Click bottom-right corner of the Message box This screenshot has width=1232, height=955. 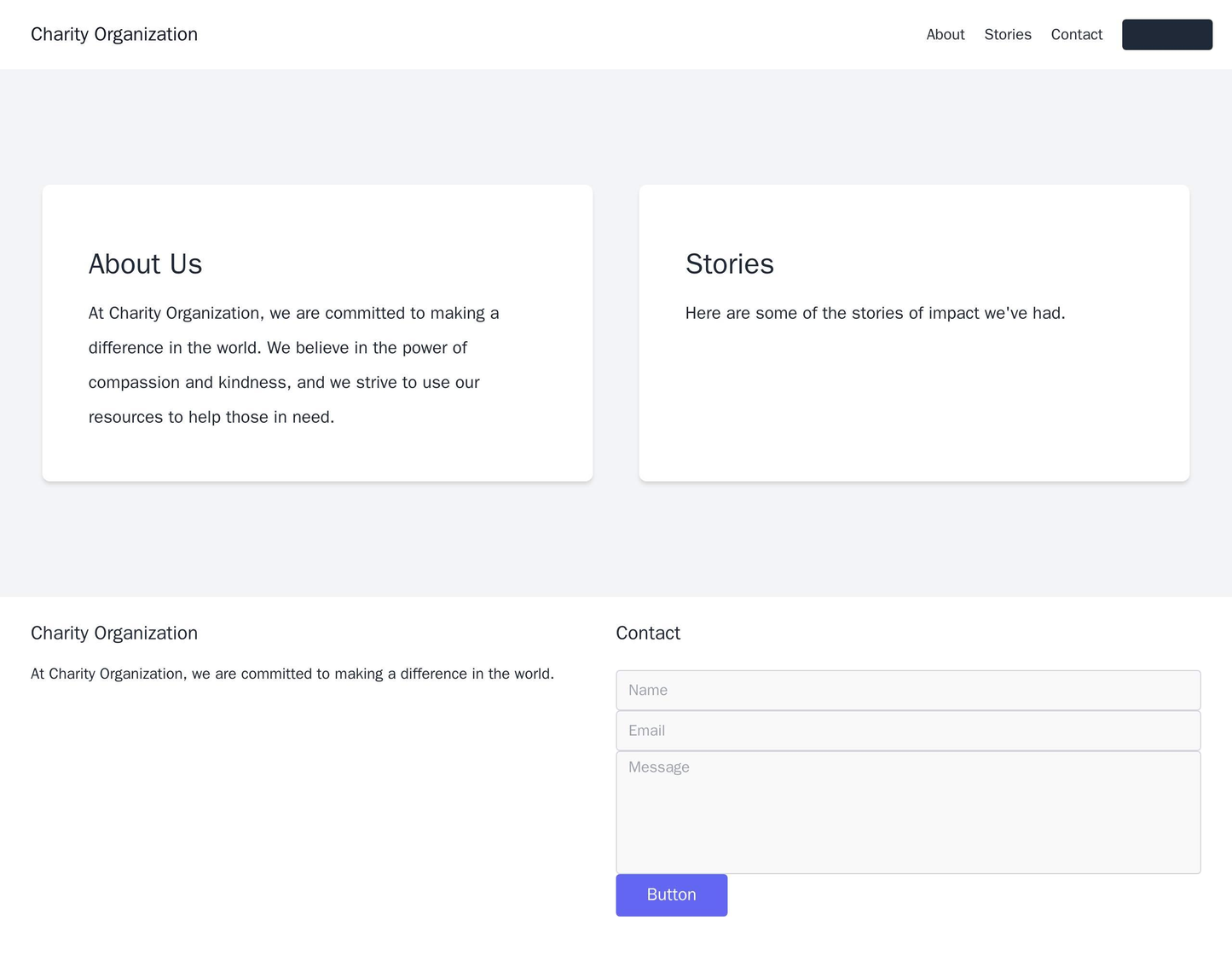(1195, 868)
